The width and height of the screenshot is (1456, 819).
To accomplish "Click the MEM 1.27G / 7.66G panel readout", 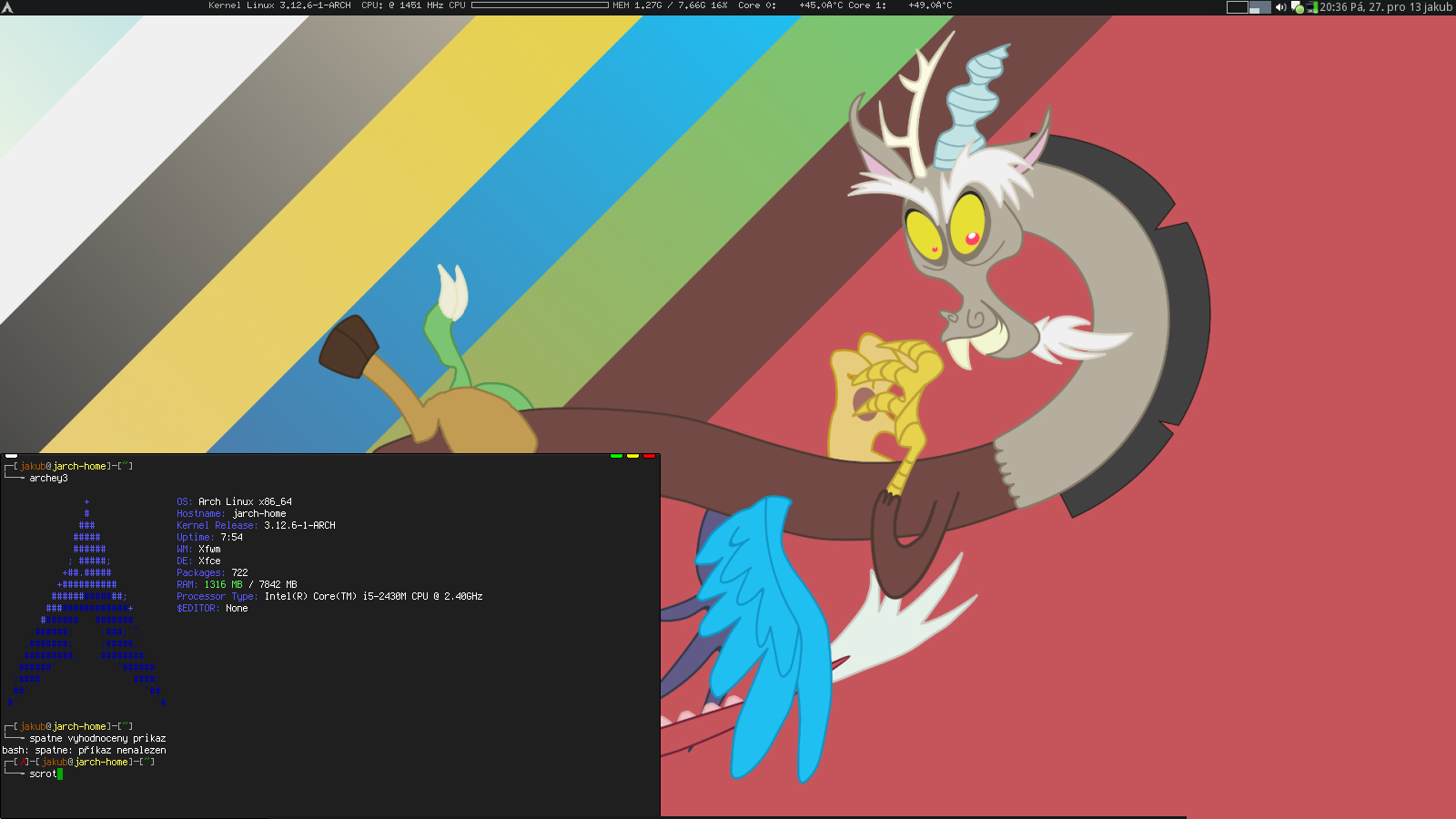I will click(x=670, y=5).
